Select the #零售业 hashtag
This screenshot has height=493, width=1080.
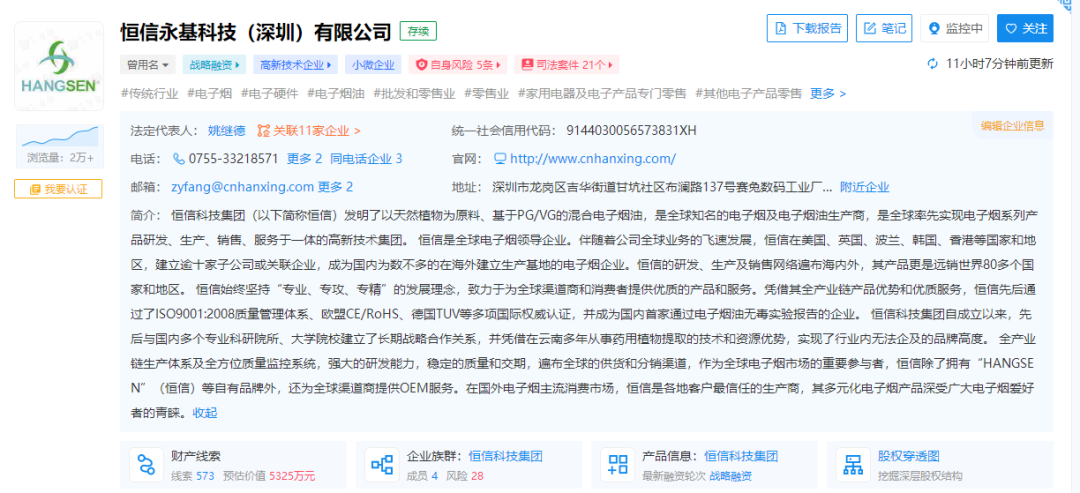[x=486, y=93]
